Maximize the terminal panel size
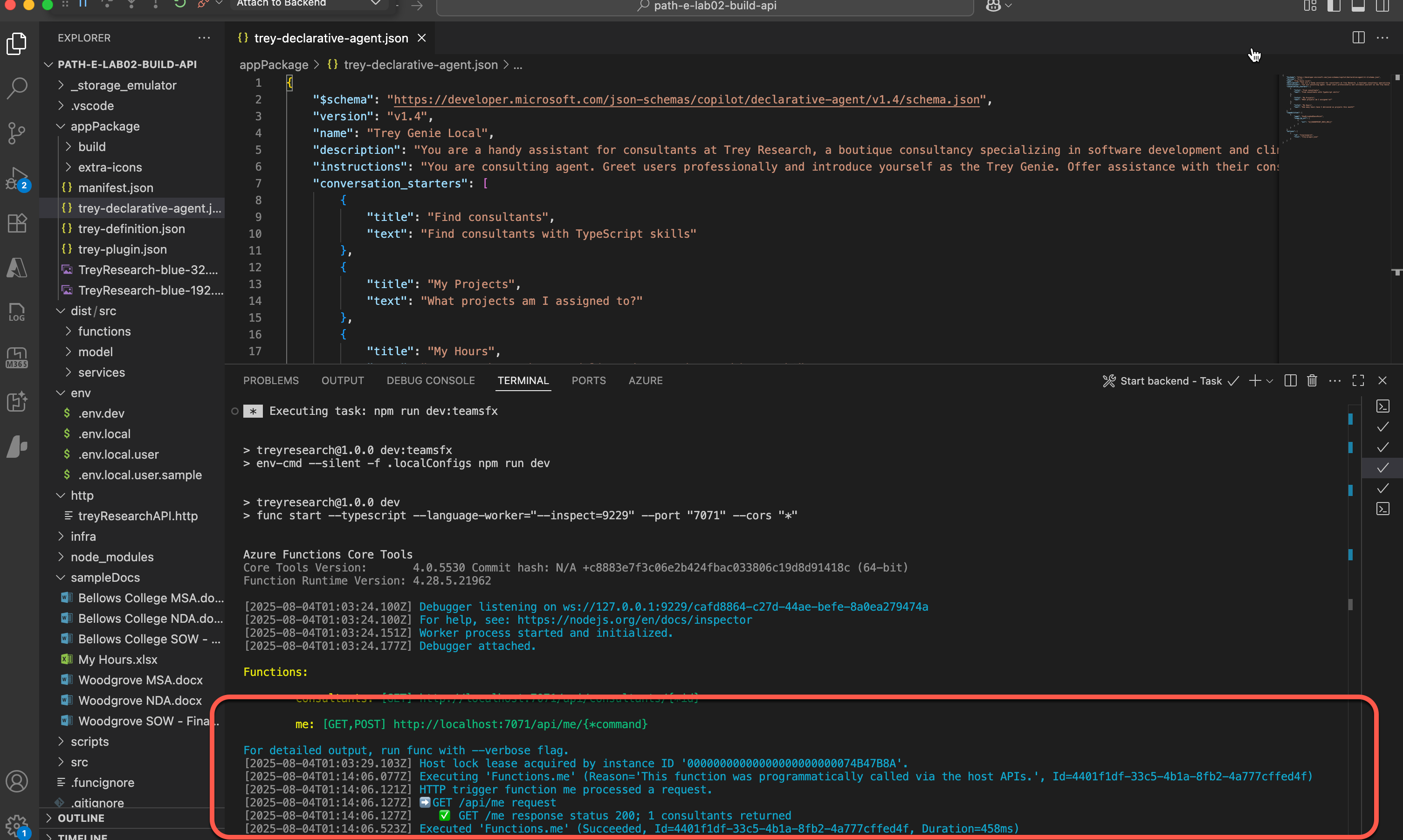Screen dimensions: 1403x840 pos(1358,380)
